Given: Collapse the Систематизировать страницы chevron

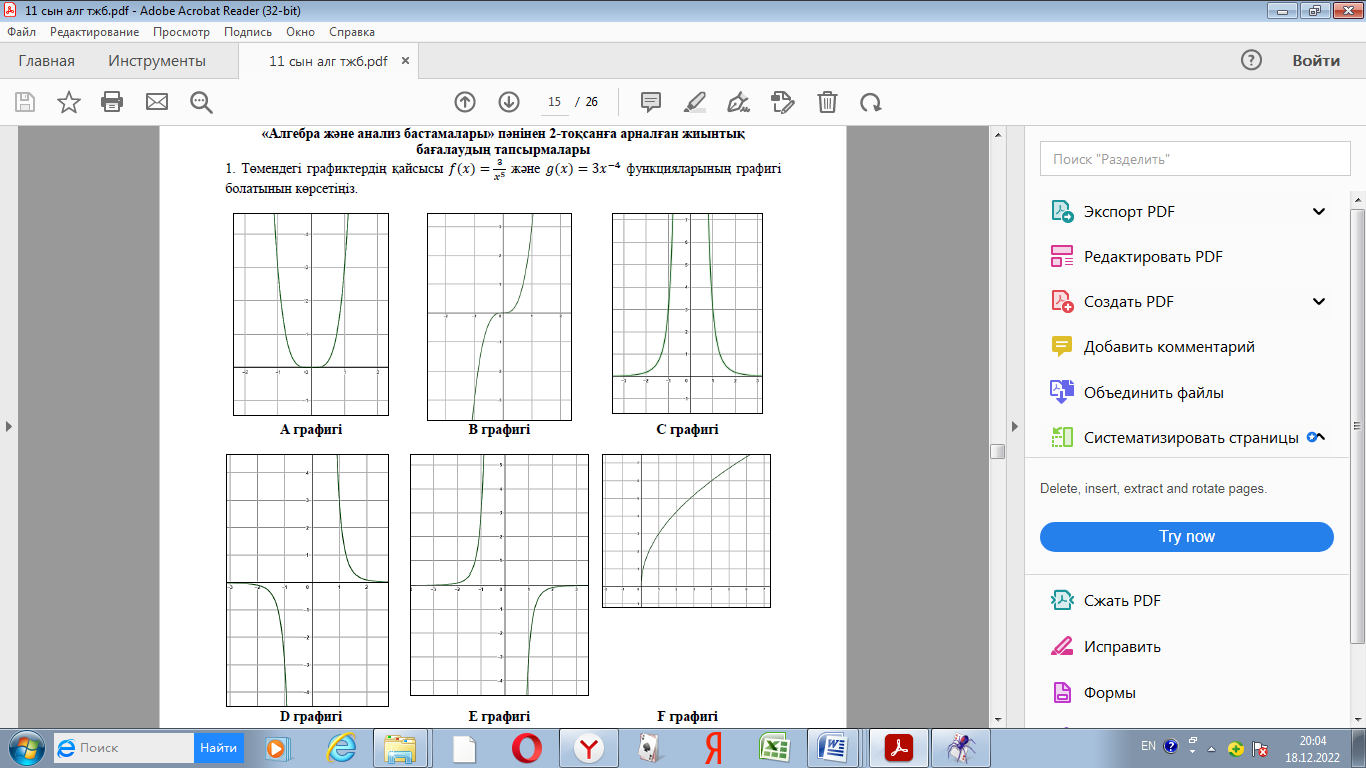Looking at the screenshot, I should pos(1318,437).
